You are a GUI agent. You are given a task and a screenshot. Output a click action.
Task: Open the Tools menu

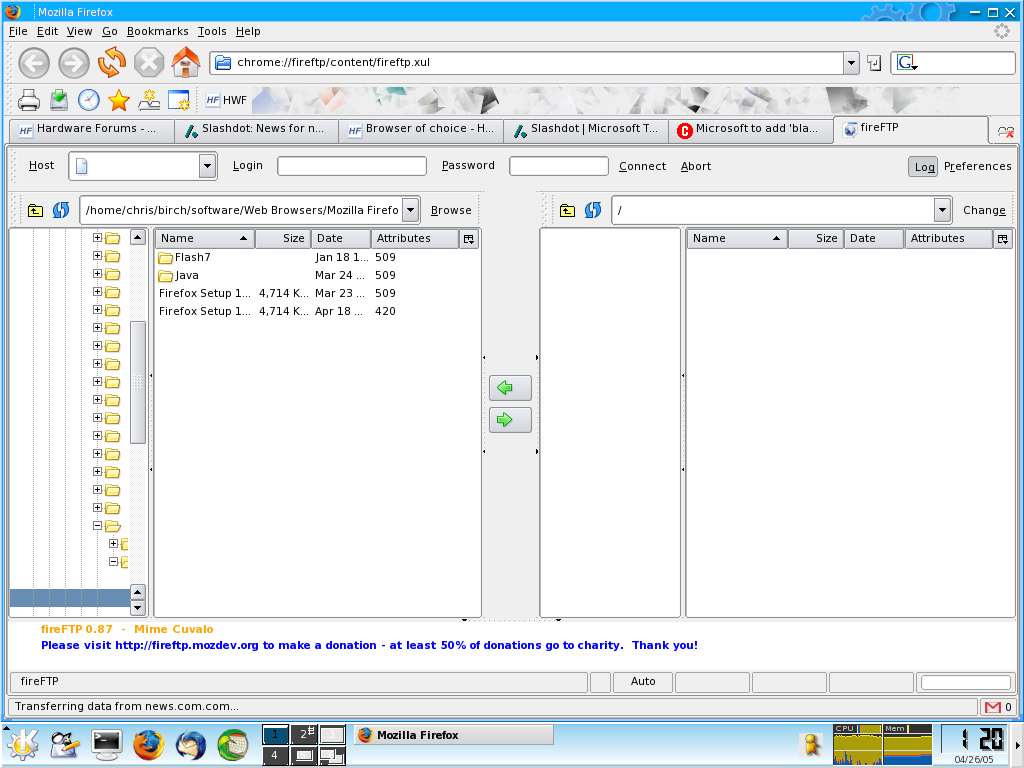click(212, 31)
